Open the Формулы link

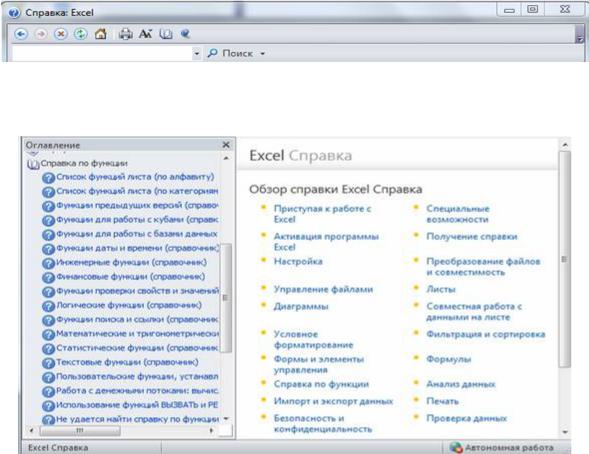point(449,359)
